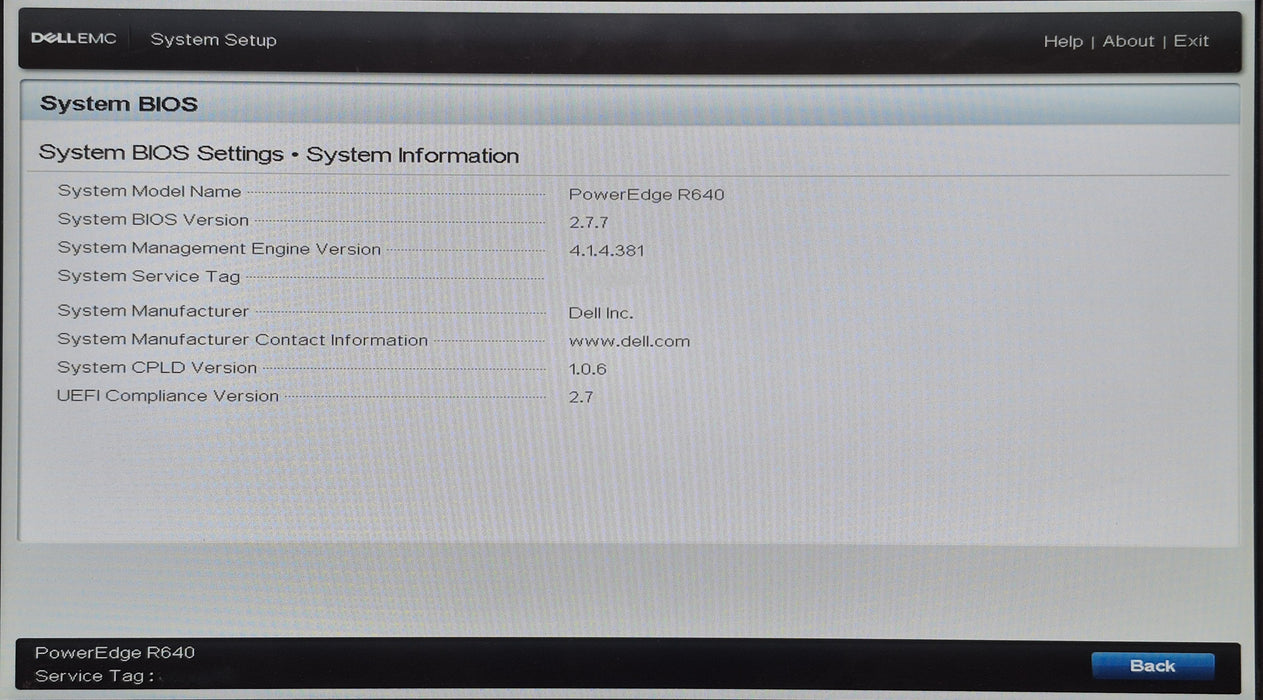
Task: Click the UEFI Compliance Version entry
Action: point(168,396)
